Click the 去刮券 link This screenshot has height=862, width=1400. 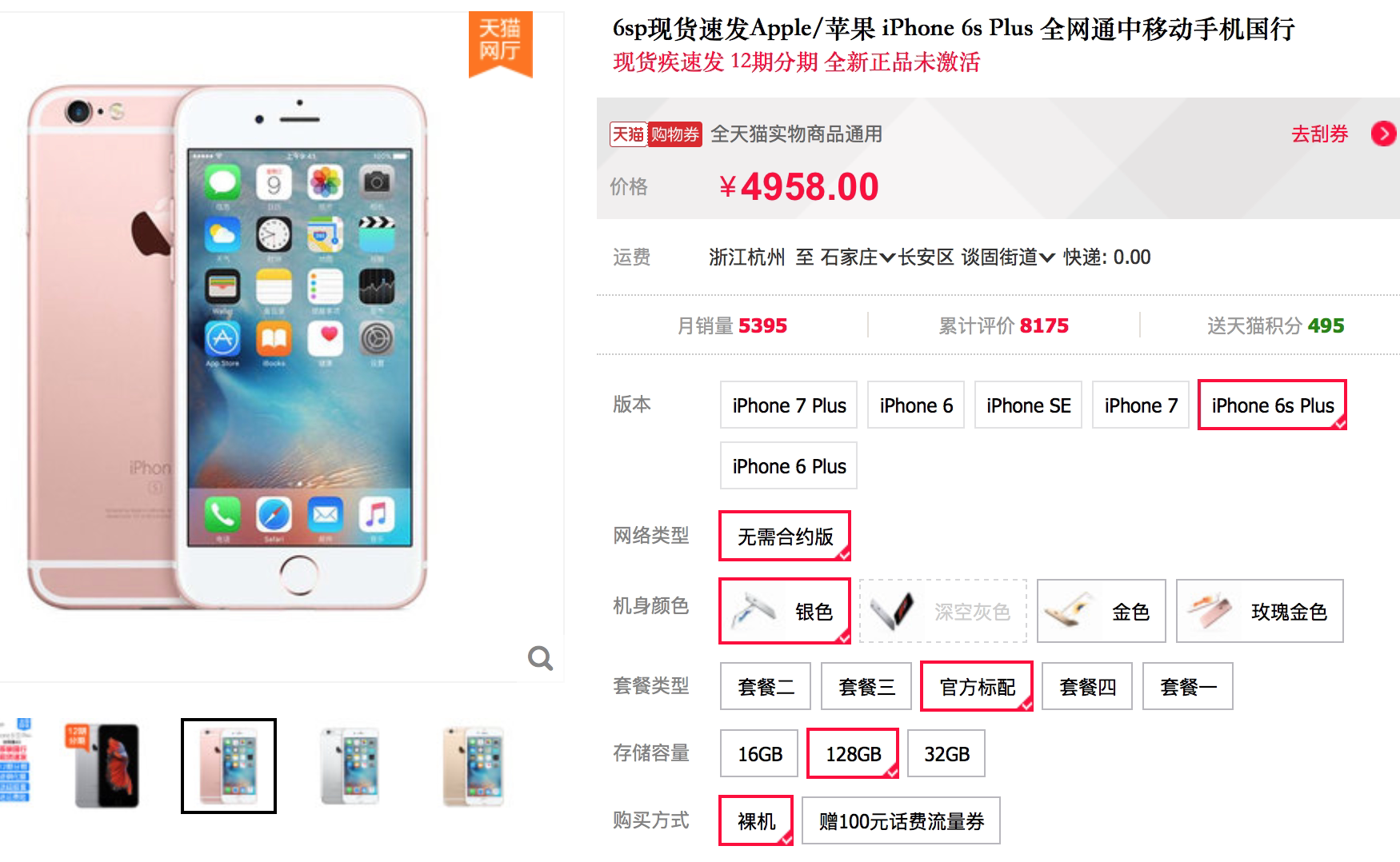1320,134
